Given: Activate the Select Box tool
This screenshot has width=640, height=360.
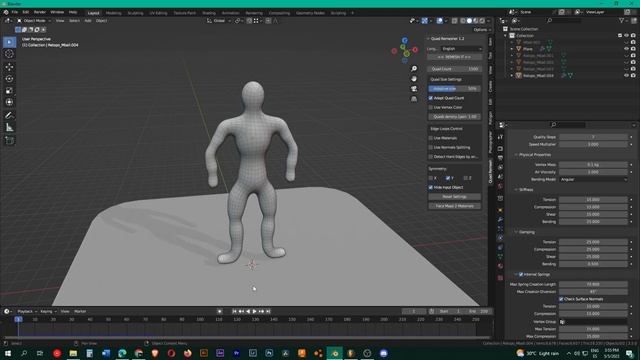Looking at the screenshot, I should coord(9,42).
